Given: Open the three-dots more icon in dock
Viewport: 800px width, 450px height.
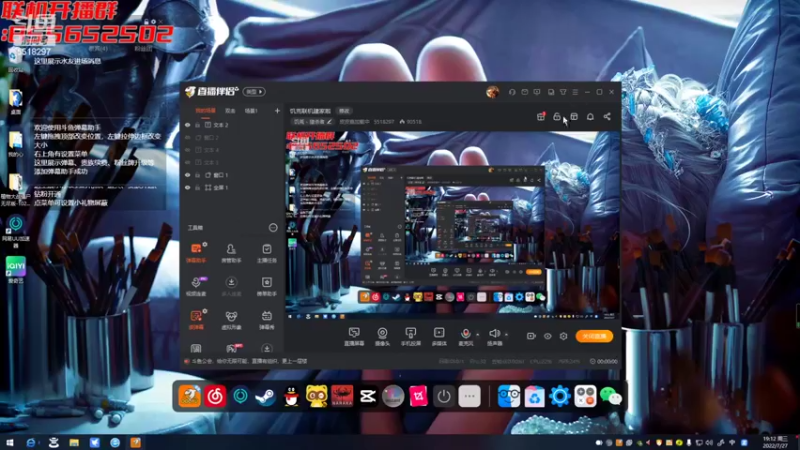Looking at the screenshot, I should pyautogui.click(x=469, y=396).
